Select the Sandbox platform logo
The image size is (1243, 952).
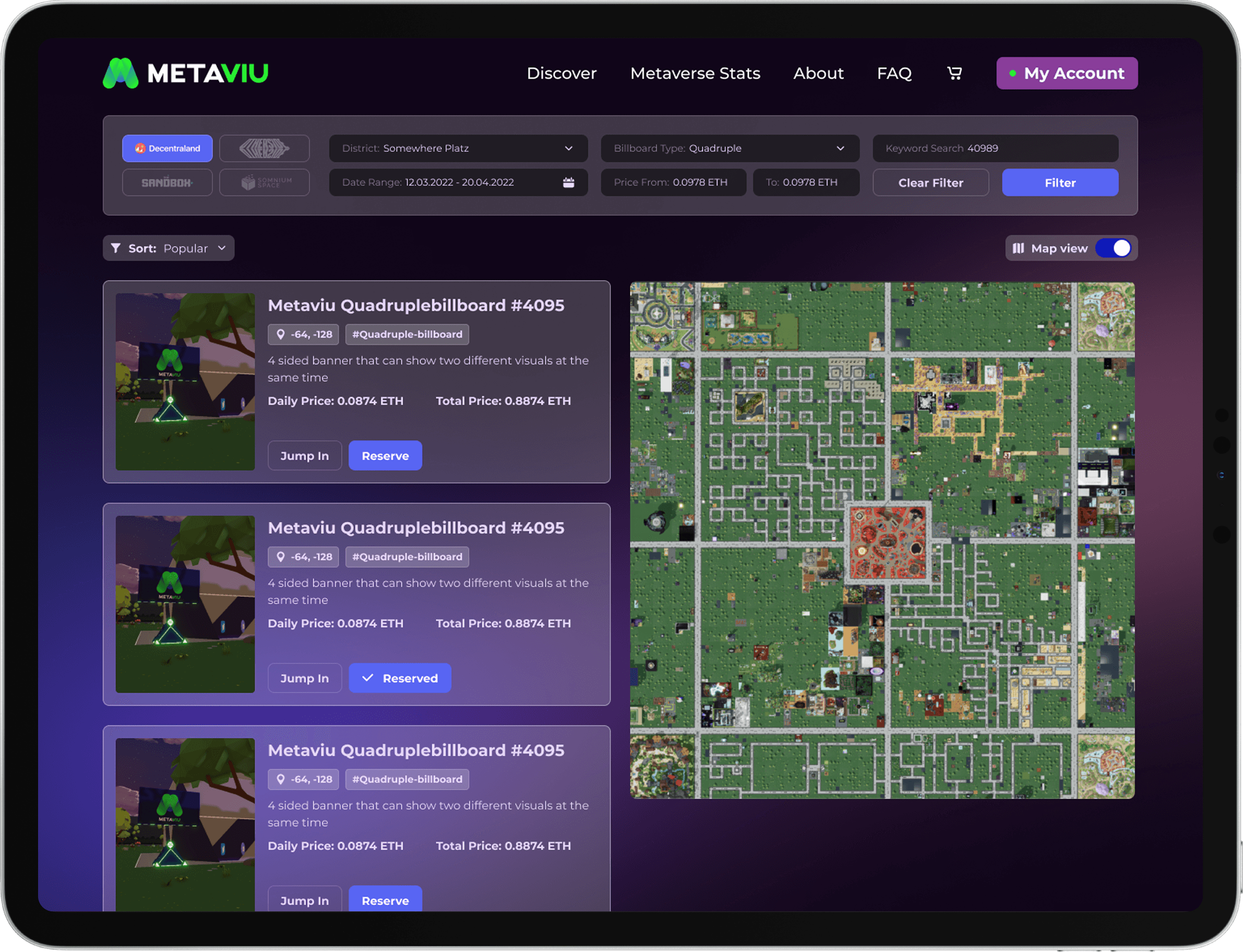[167, 183]
